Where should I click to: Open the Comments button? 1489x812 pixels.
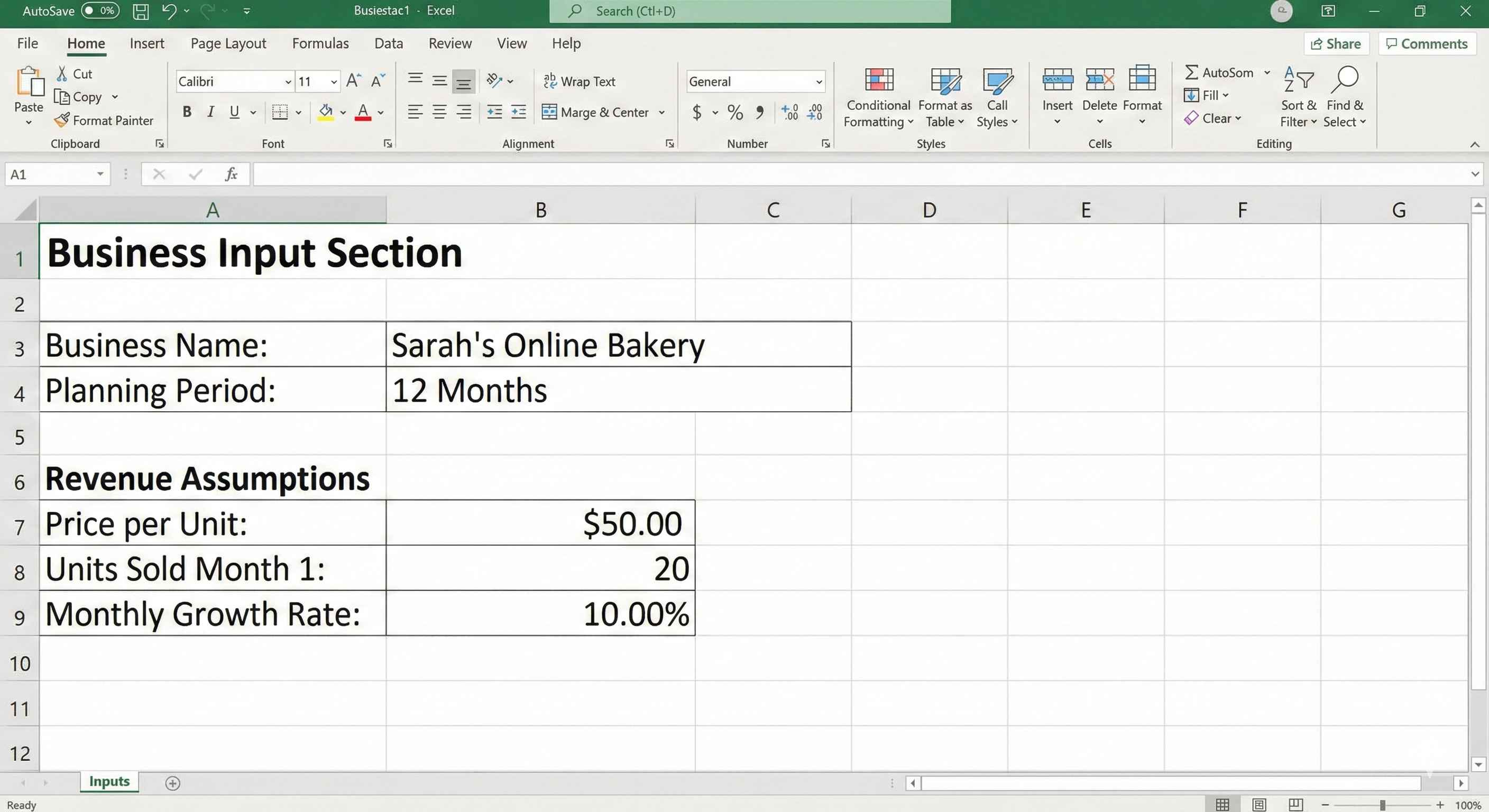tap(1427, 44)
